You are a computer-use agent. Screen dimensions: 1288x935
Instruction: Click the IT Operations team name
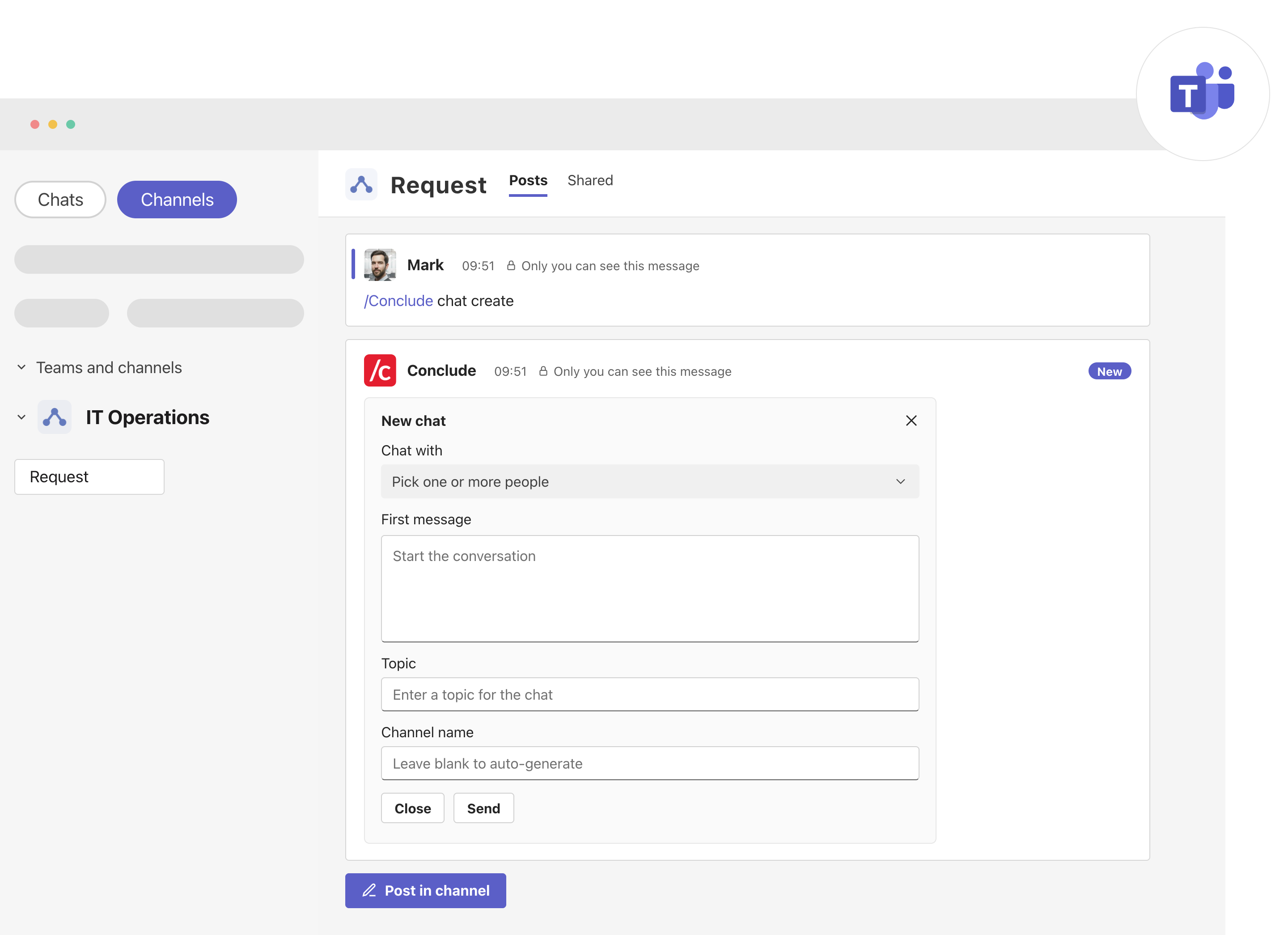pyautogui.click(x=148, y=417)
